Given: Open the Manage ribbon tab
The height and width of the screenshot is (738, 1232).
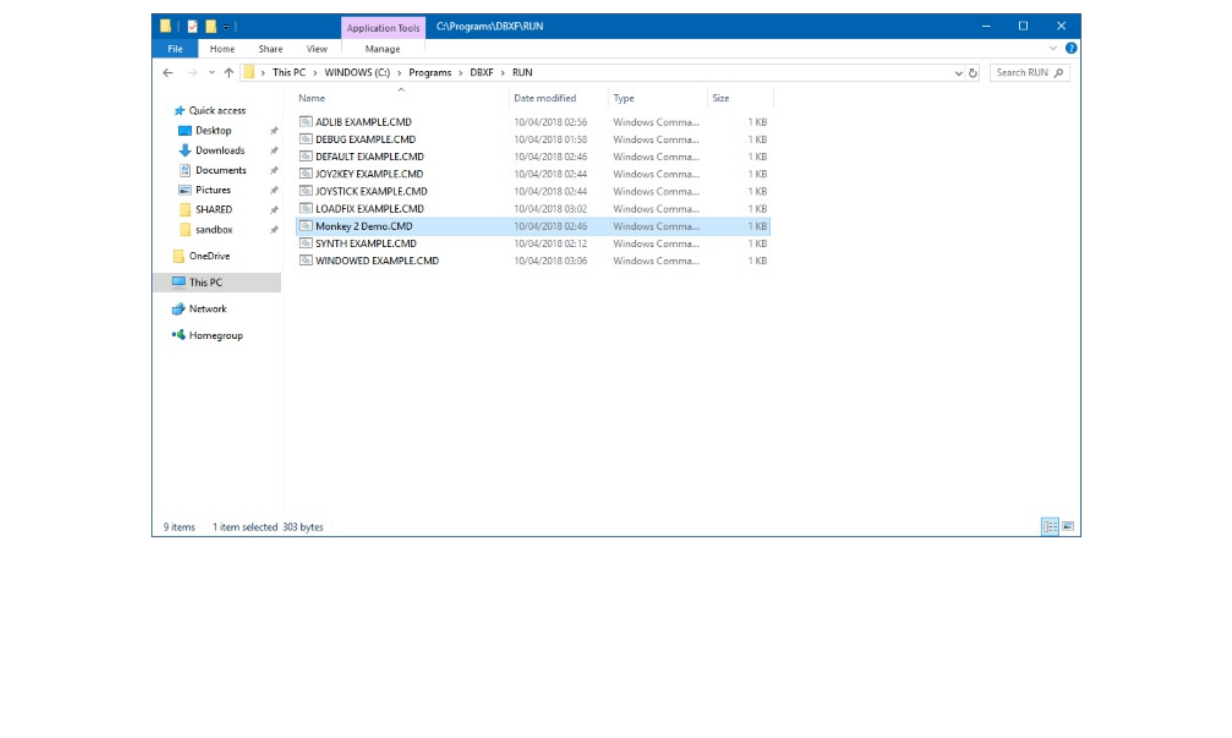Looking at the screenshot, I should (382, 49).
